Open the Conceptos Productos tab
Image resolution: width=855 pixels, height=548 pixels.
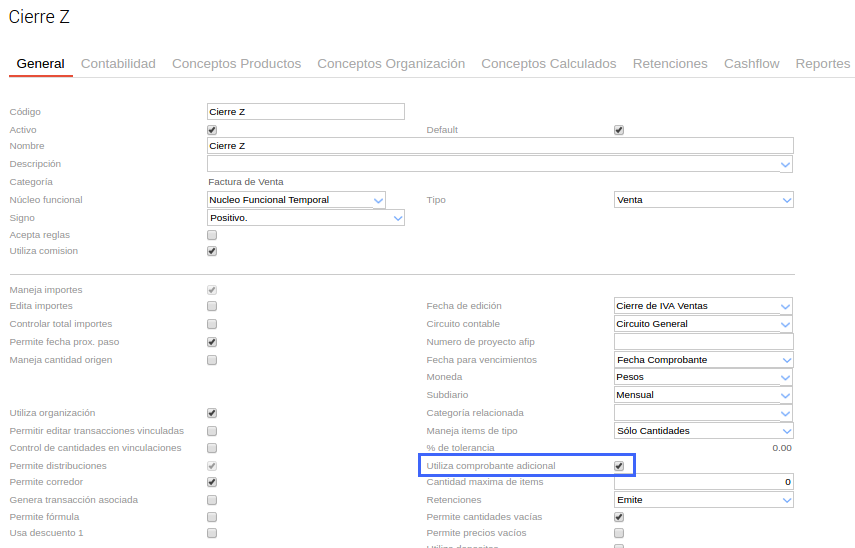click(x=236, y=64)
